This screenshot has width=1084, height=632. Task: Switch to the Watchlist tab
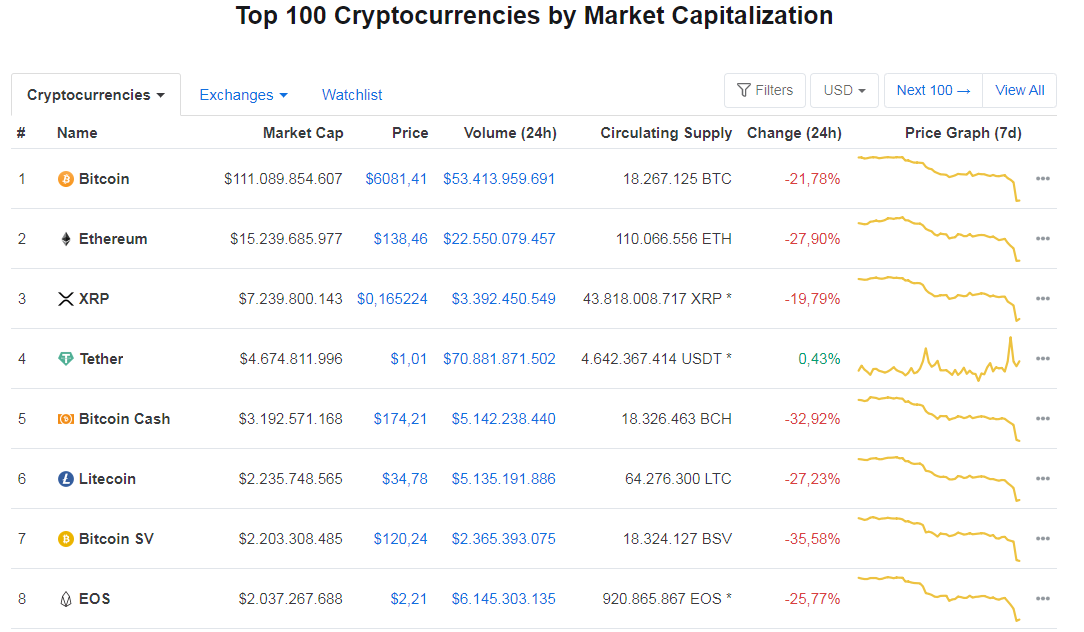coord(352,95)
